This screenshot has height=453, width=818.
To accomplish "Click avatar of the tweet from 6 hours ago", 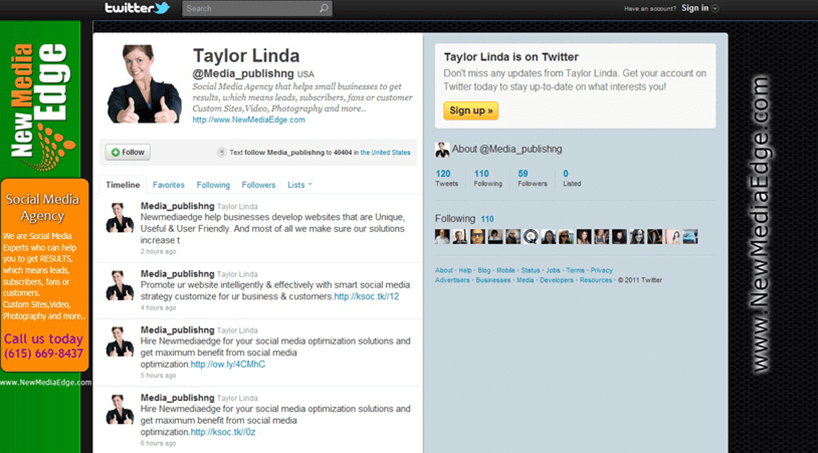I will [x=120, y=410].
